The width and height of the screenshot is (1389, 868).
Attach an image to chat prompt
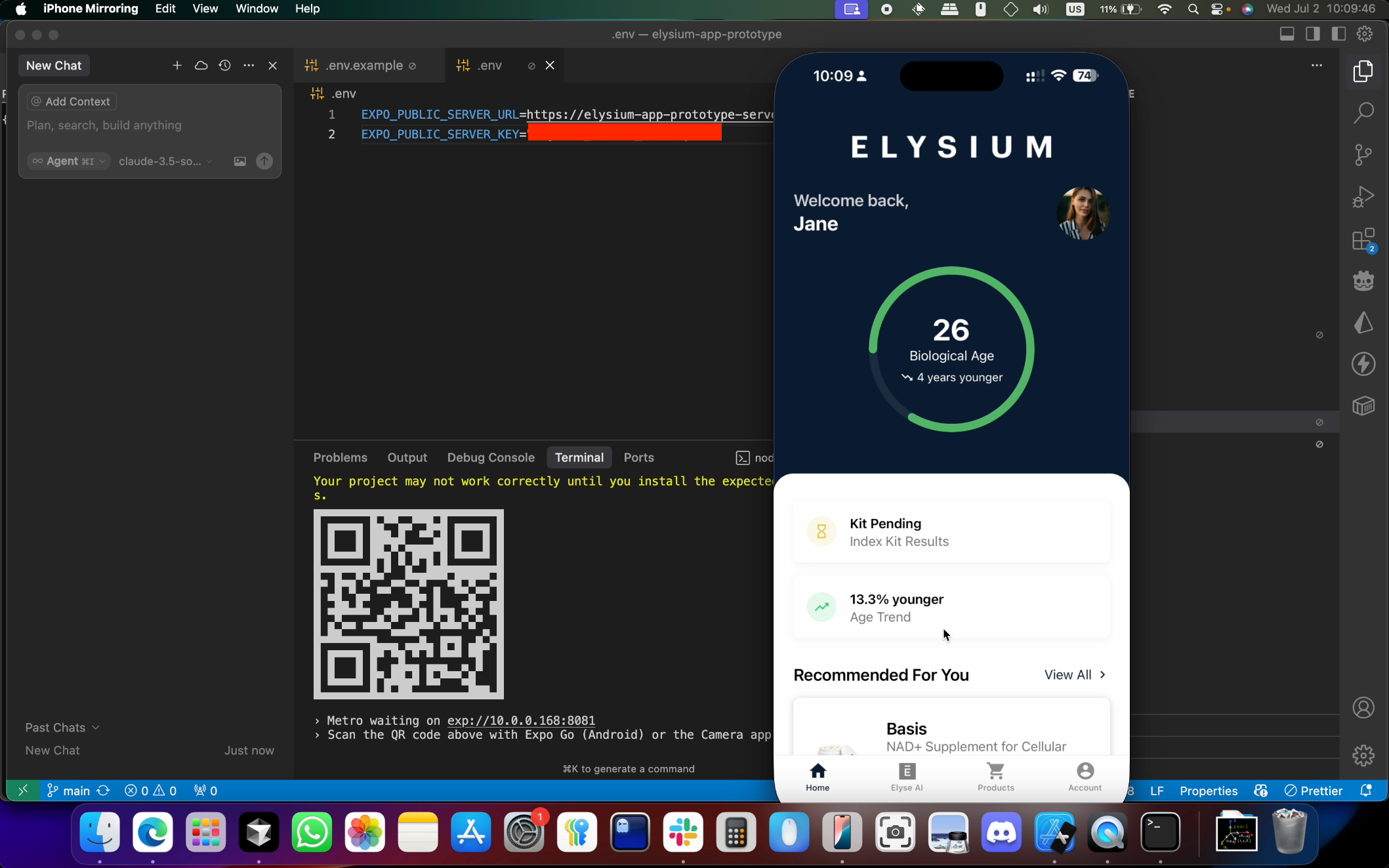pos(240,161)
